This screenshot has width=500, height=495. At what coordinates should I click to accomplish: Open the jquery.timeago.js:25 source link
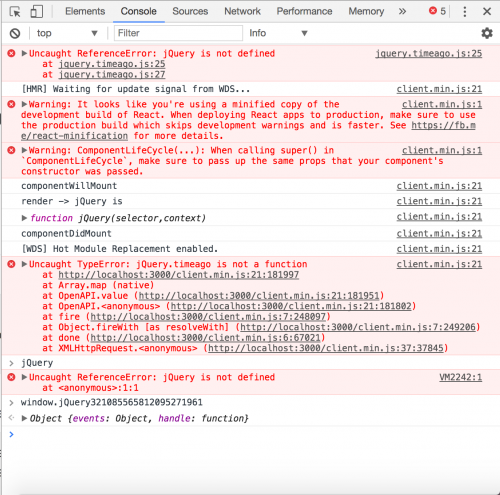[x=429, y=54]
